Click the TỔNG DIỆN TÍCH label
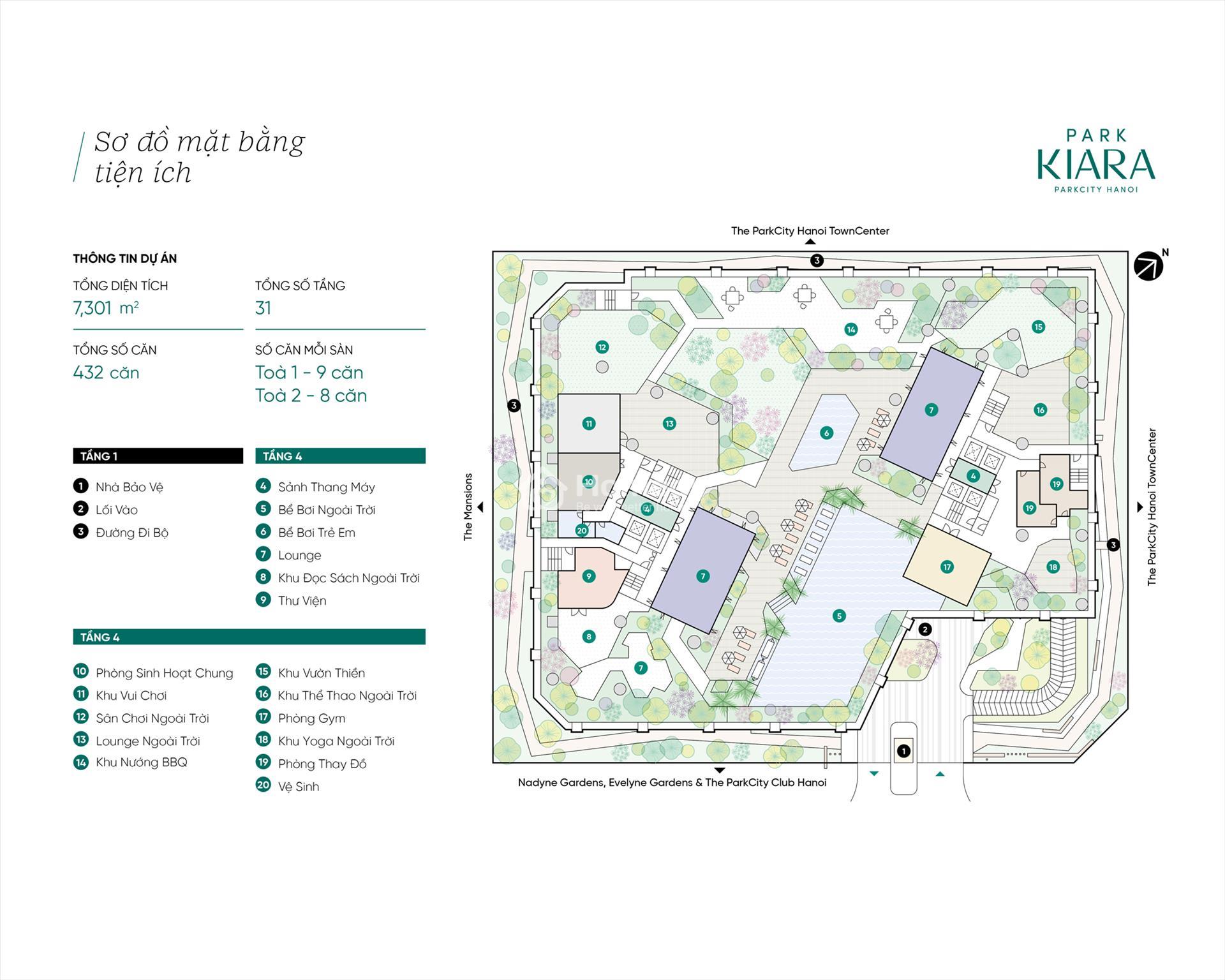 121,286
